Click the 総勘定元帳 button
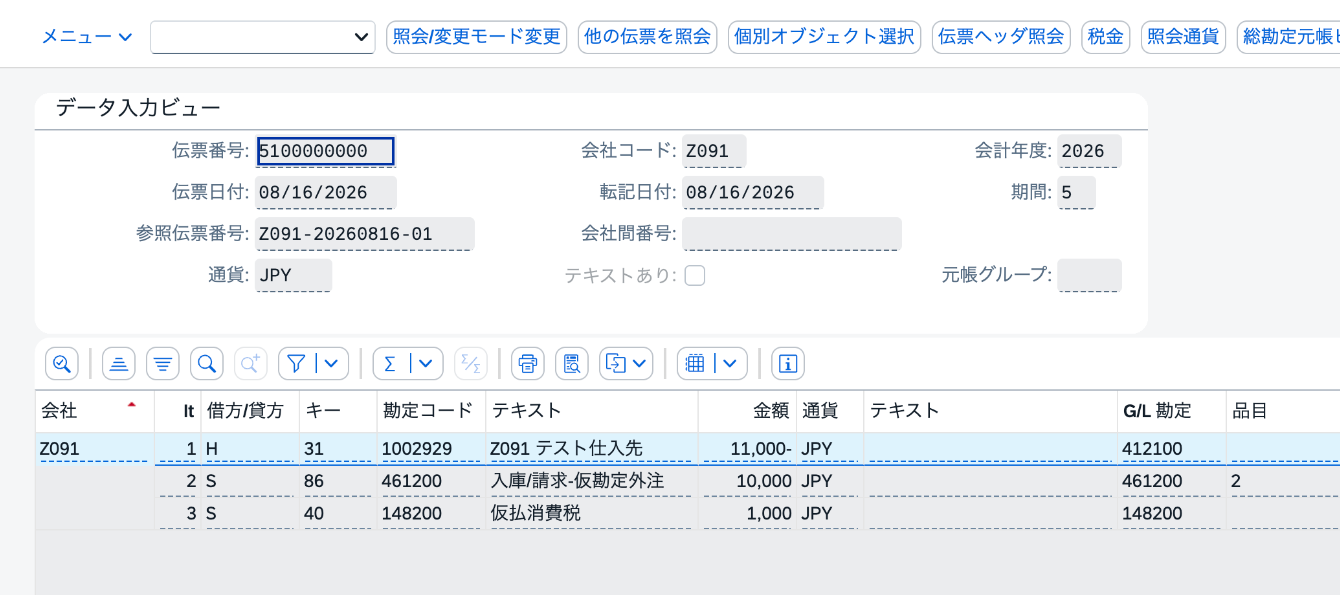This screenshot has width=1340, height=595. pos(1288,37)
